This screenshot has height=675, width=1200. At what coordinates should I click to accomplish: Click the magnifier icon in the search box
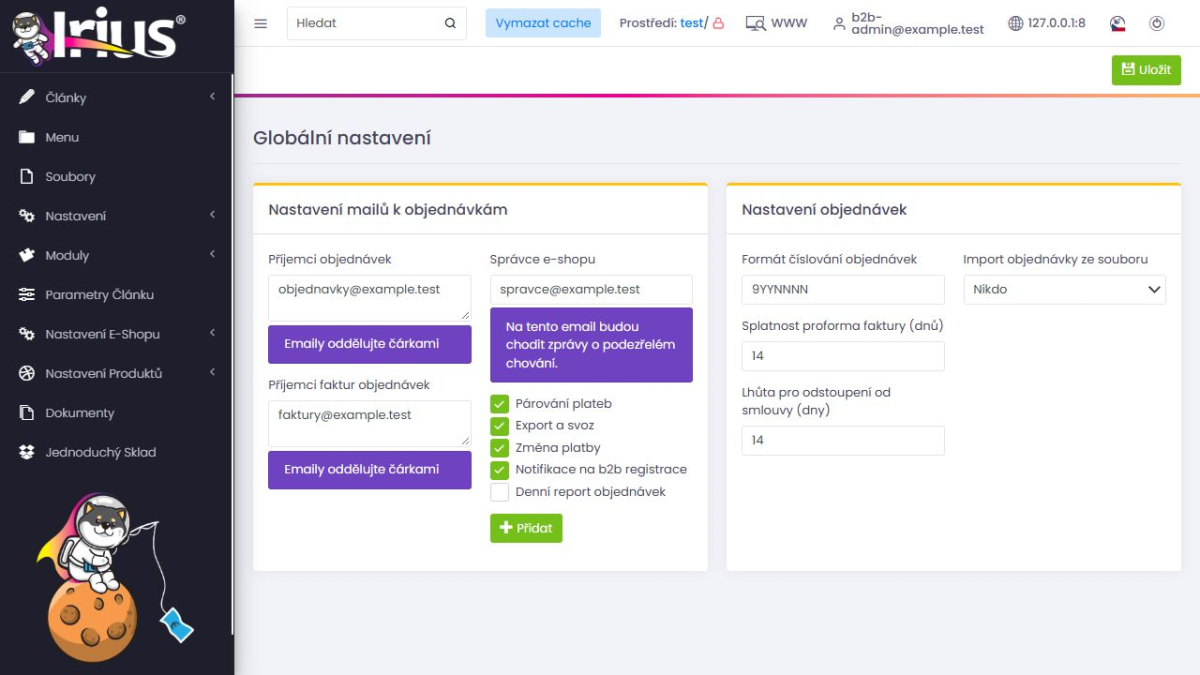point(450,23)
